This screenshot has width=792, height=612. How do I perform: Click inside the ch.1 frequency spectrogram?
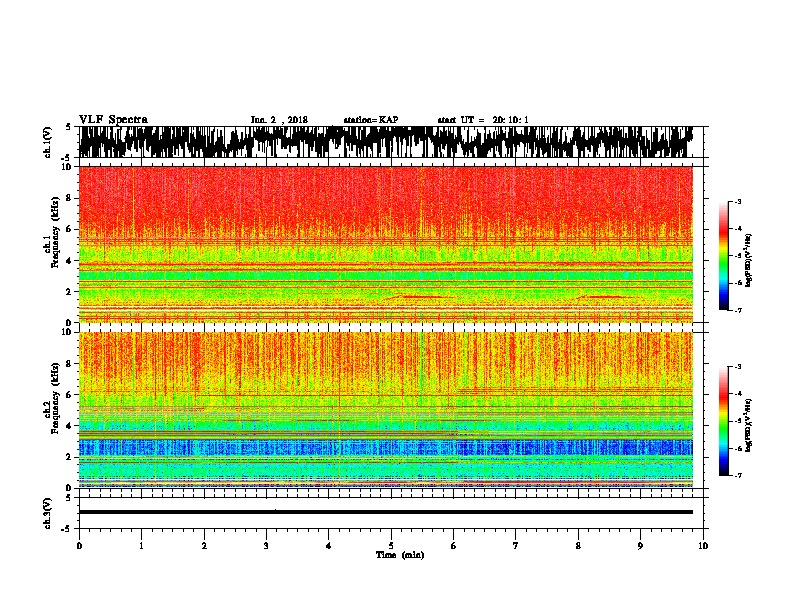coord(385,244)
